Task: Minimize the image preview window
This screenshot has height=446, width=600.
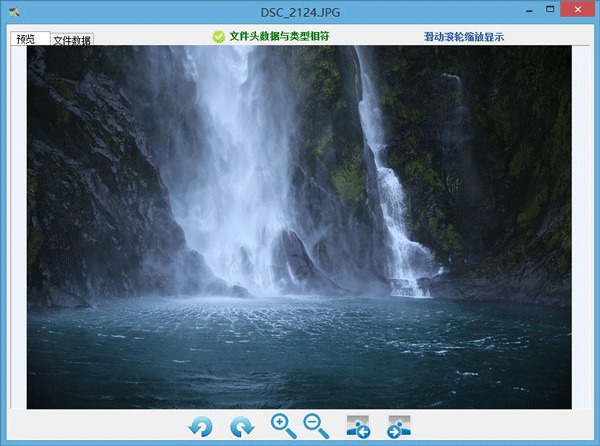Action: [x=524, y=9]
